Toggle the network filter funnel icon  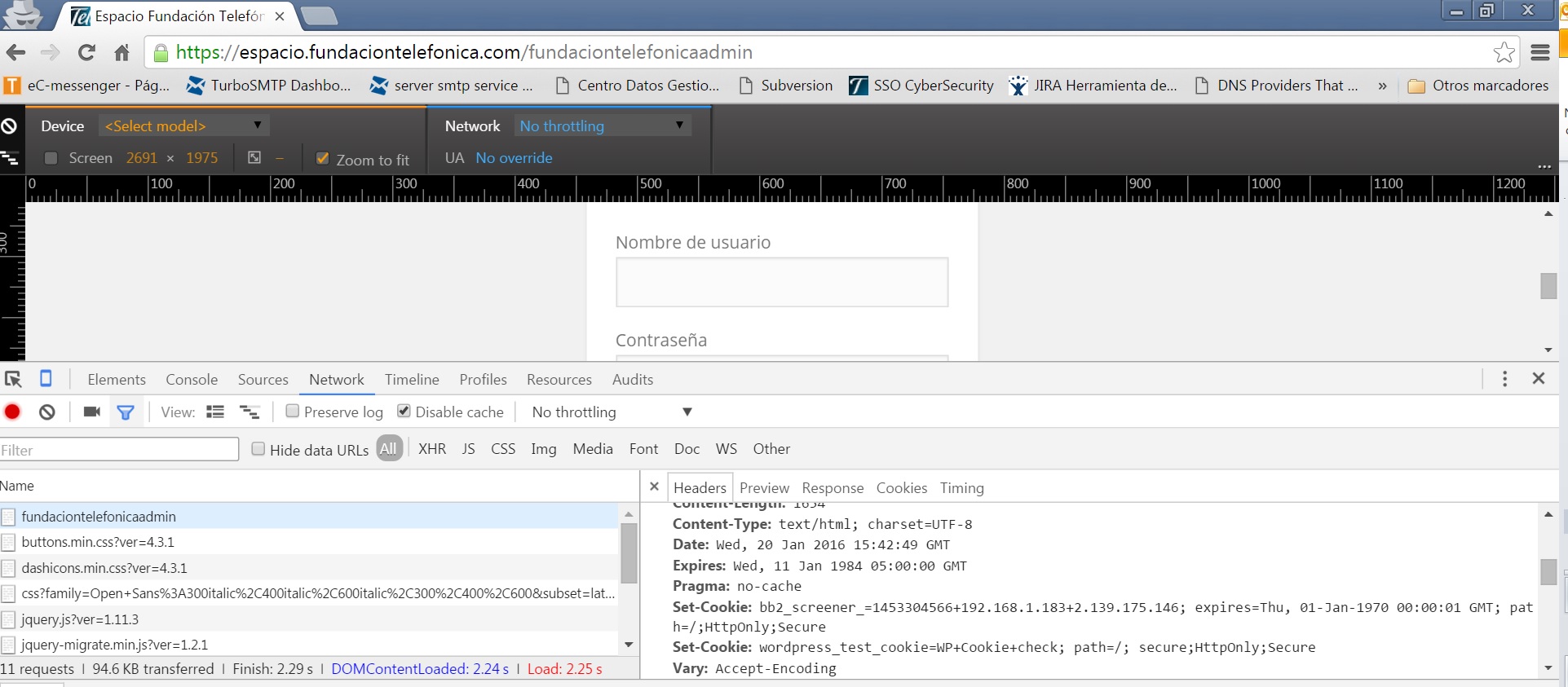pyautogui.click(x=126, y=412)
